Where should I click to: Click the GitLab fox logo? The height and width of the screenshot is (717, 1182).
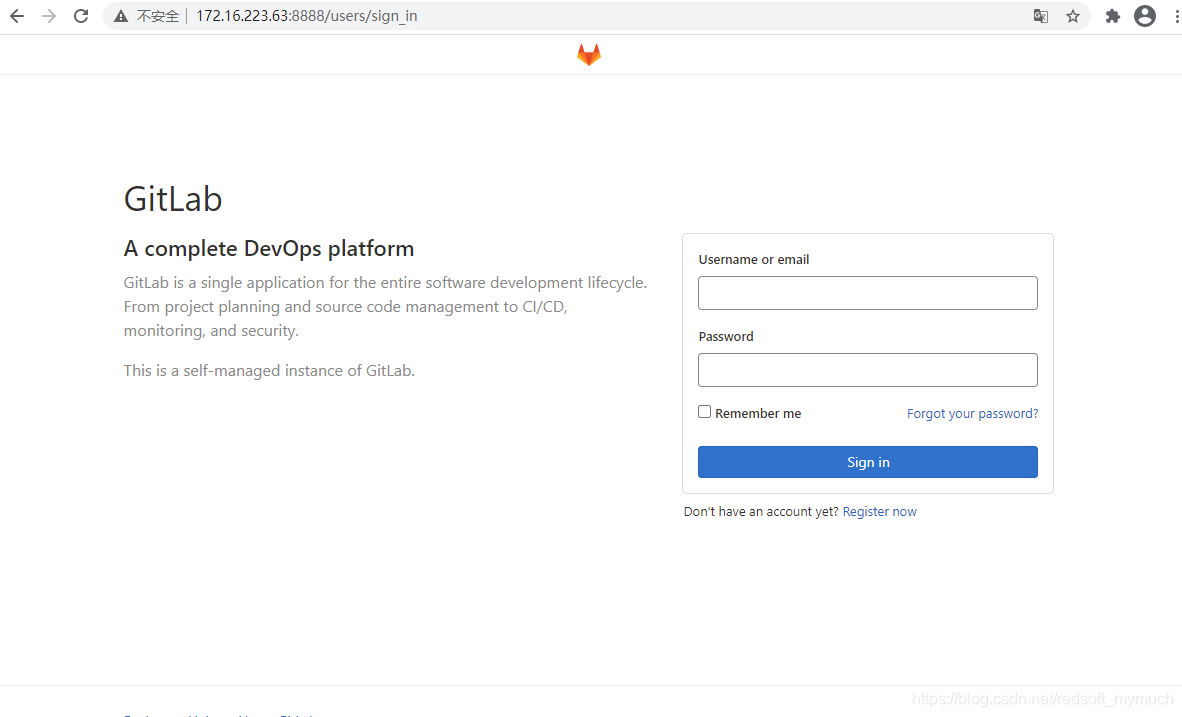(x=589, y=54)
